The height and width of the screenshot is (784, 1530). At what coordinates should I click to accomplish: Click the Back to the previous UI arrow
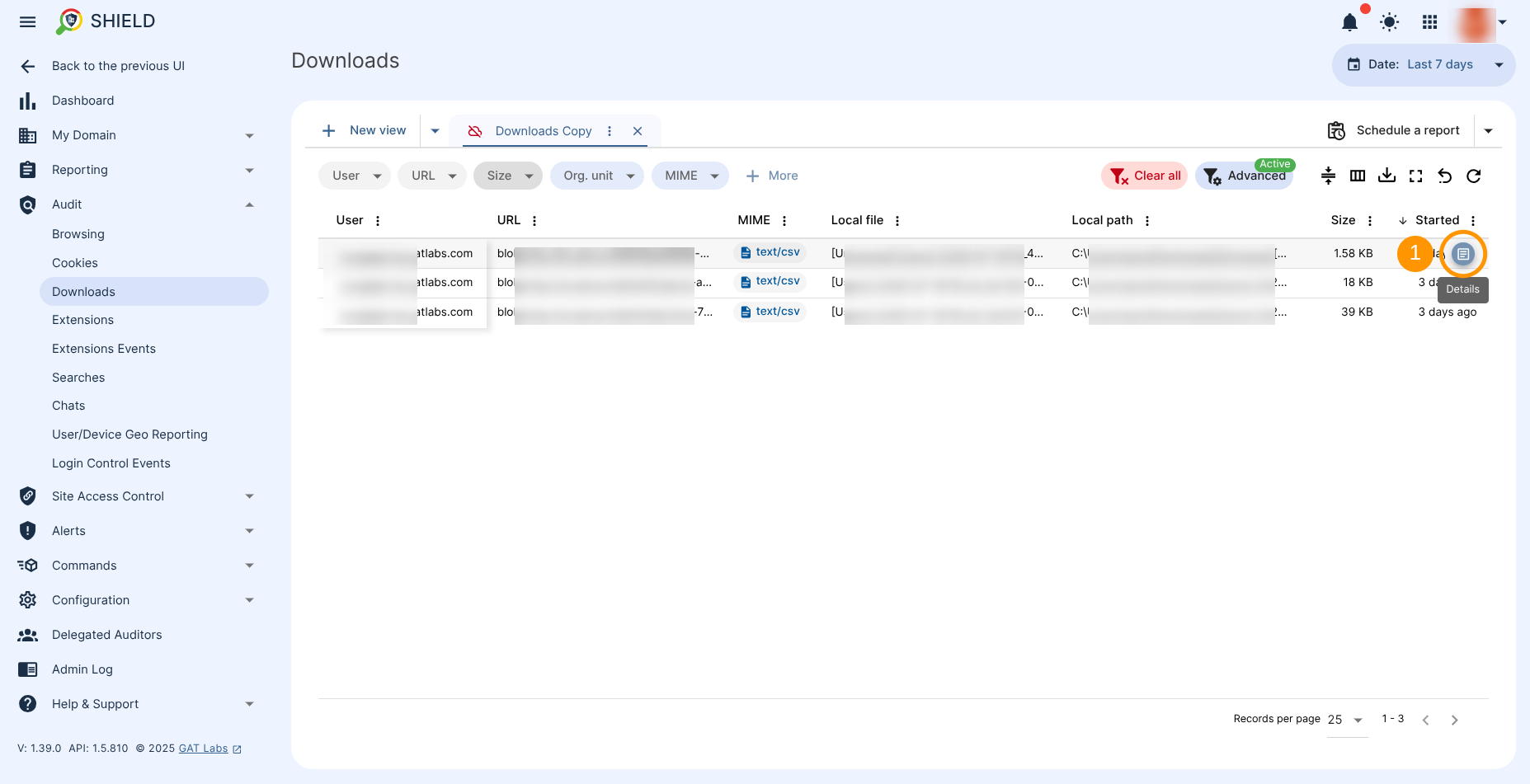pos(28,66)
